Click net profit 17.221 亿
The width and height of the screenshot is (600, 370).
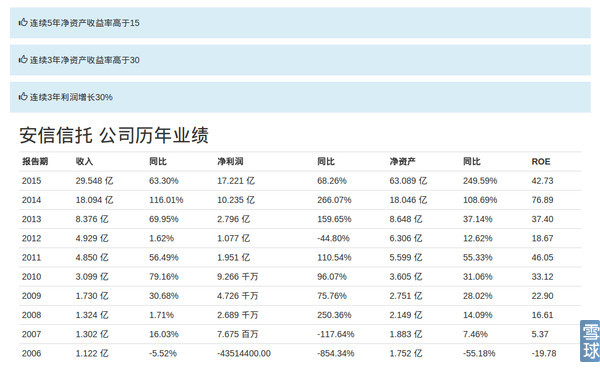click(236, 181)
